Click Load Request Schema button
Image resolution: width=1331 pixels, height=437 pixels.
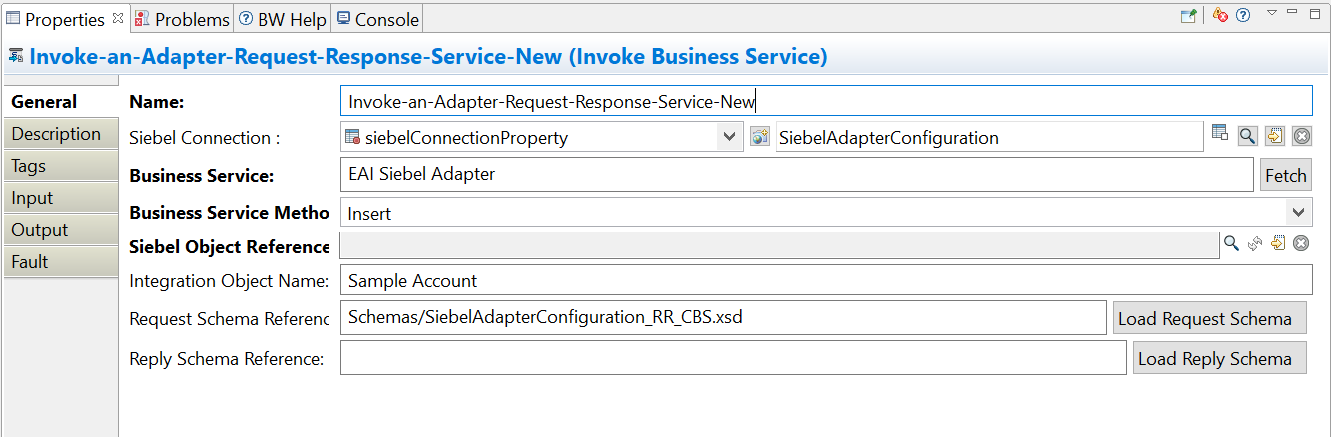(x=1210, y=318)
